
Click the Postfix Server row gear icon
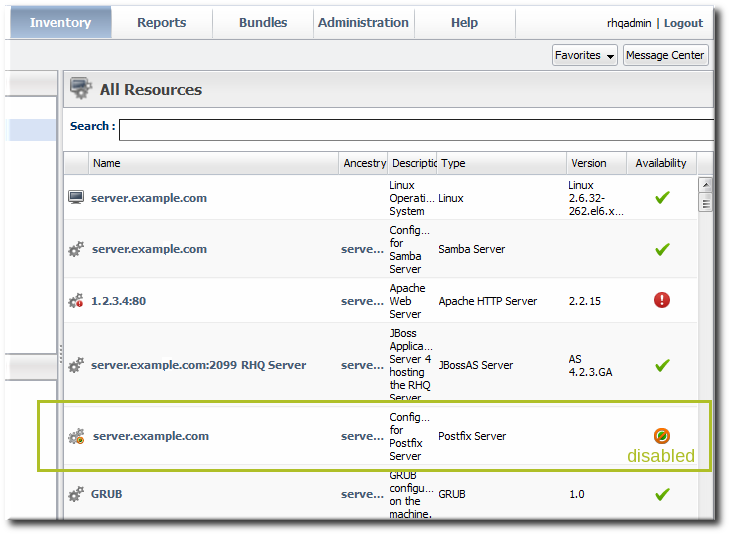pos(75,436)
